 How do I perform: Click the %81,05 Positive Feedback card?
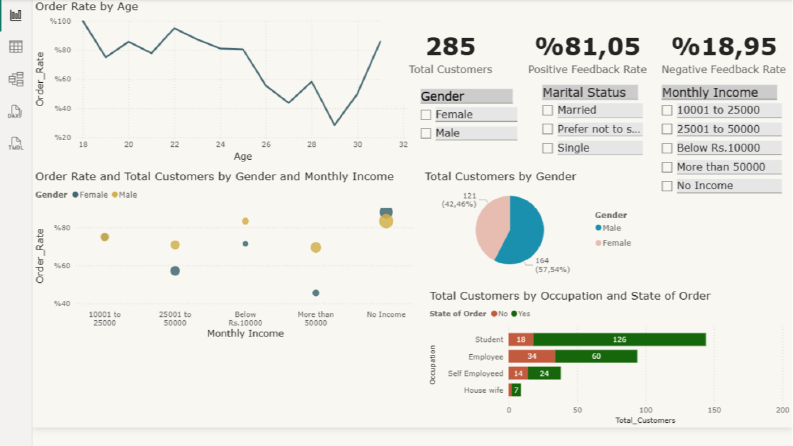pos(587,55)
